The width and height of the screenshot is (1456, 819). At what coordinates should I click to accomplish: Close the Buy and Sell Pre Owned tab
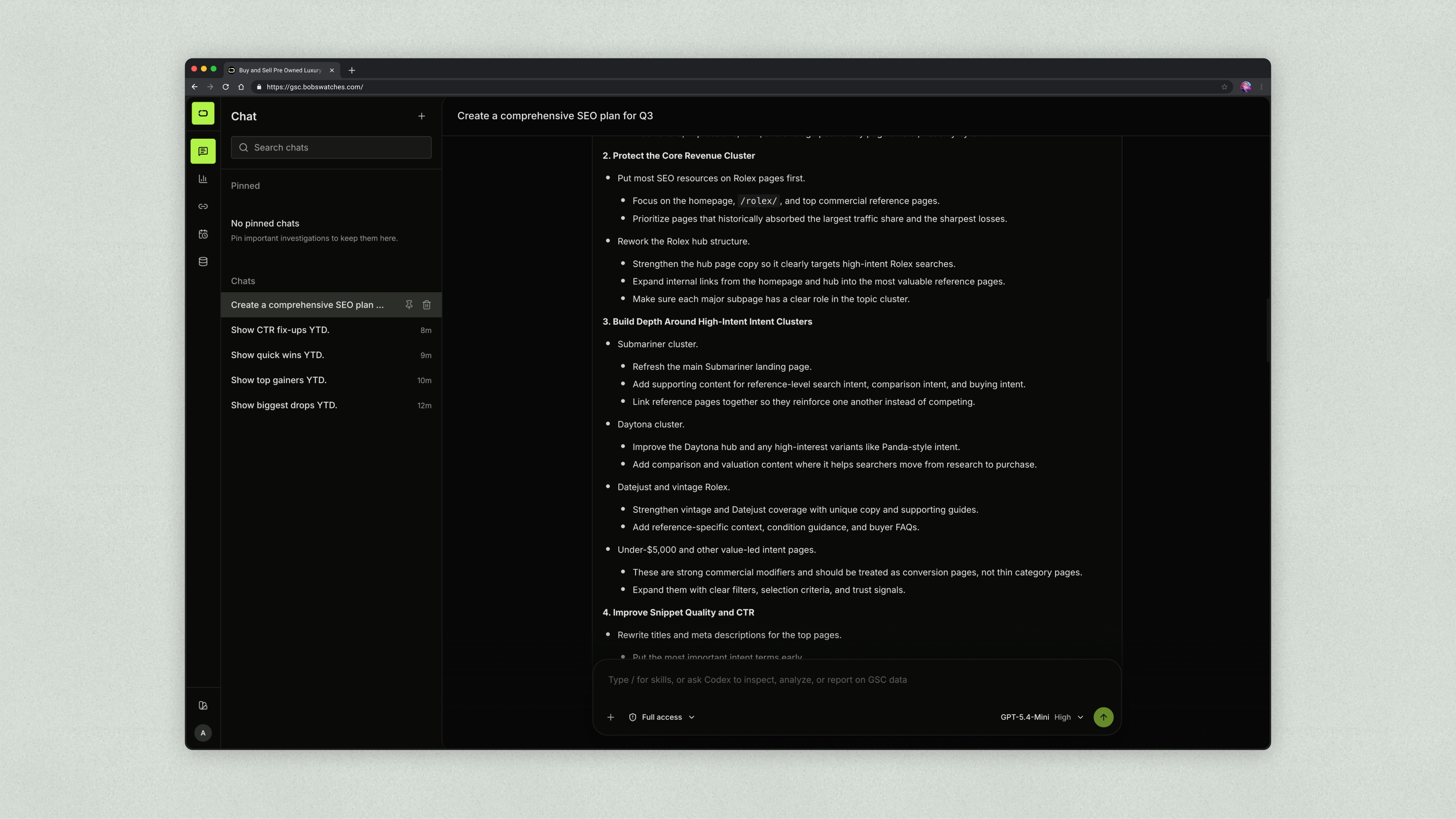pos(332,70)
